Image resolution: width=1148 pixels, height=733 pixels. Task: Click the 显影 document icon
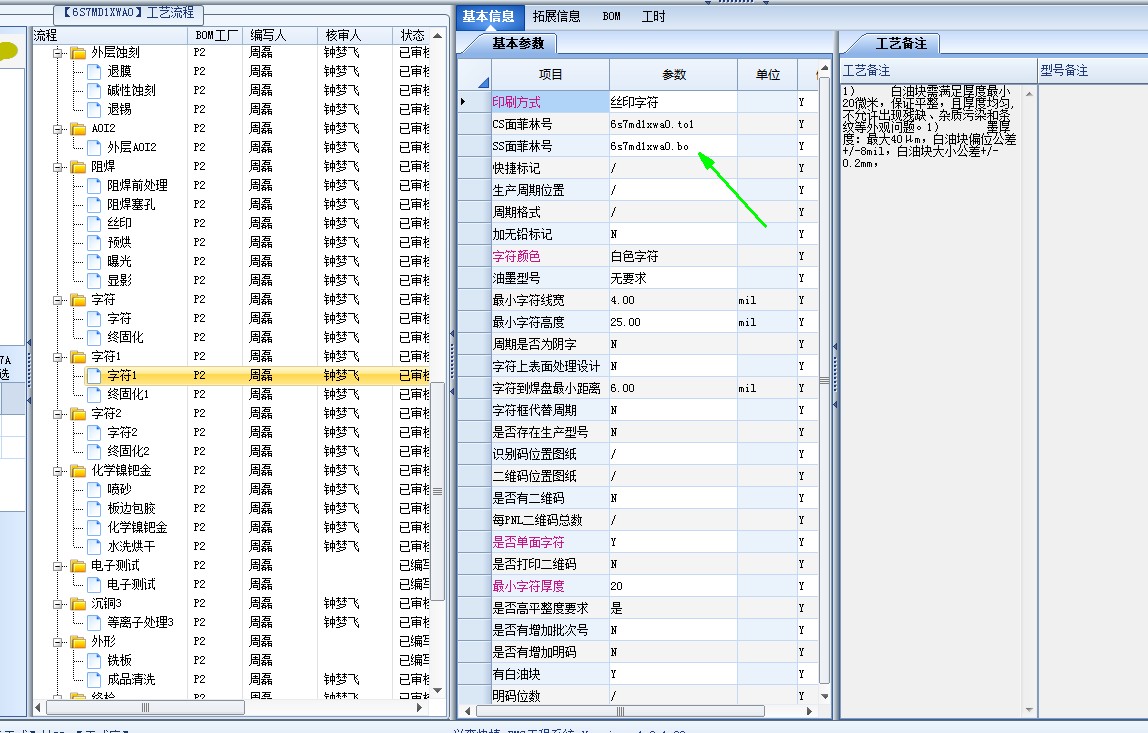[94, 281]
